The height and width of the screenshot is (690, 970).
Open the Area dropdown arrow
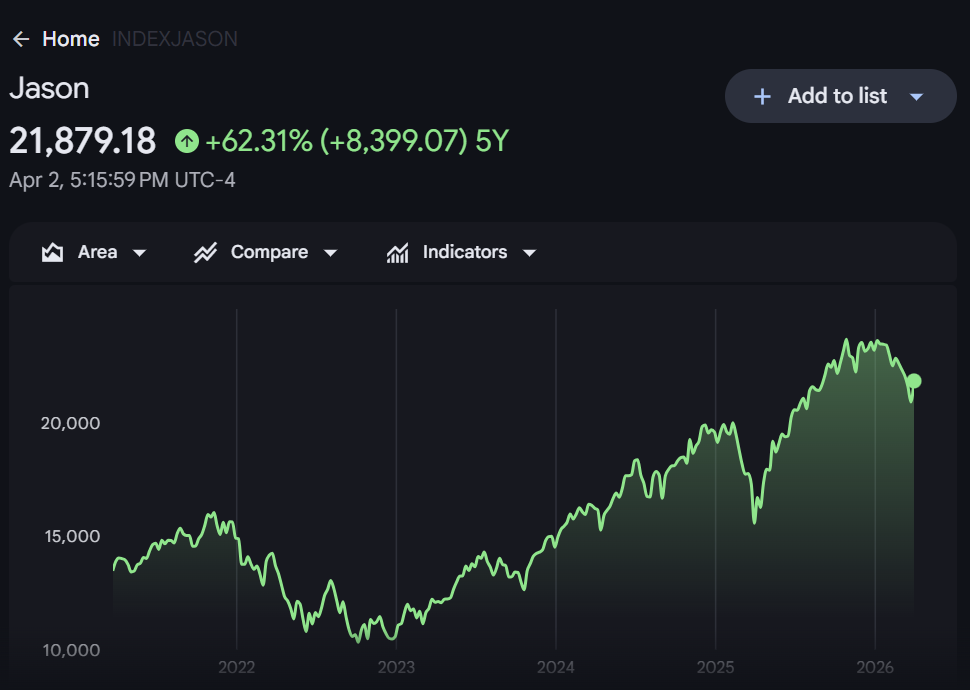(x=139, y=253)
